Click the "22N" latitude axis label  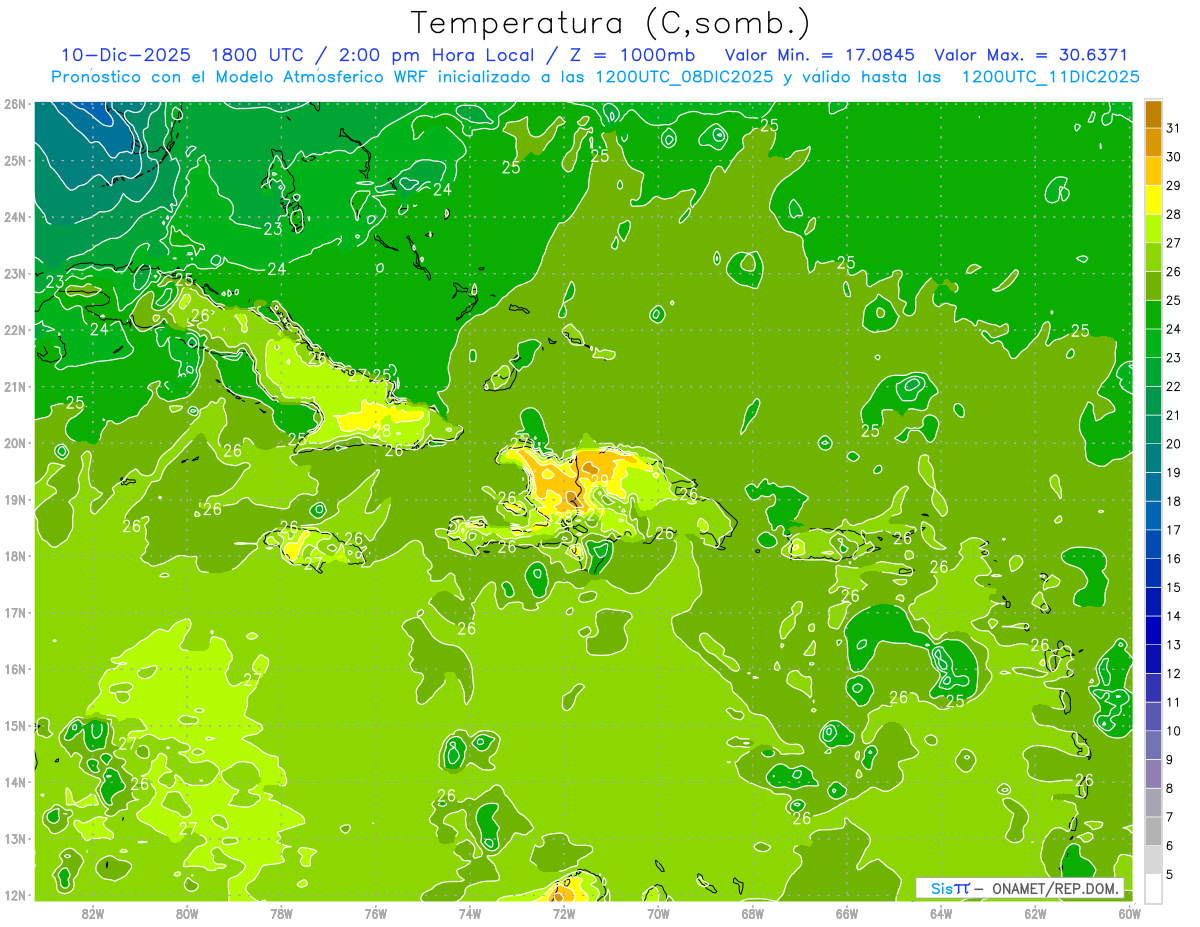coord(15,330)
